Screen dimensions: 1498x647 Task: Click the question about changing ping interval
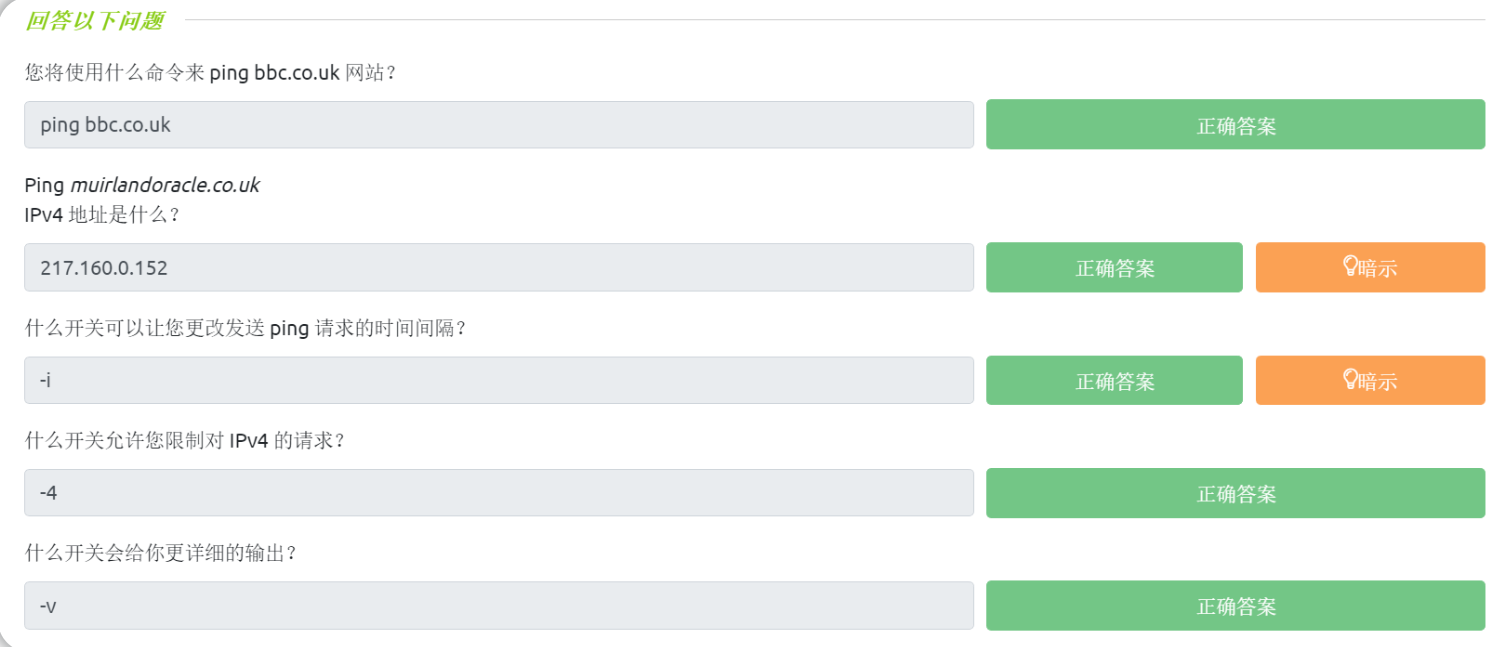pos(245,329)
